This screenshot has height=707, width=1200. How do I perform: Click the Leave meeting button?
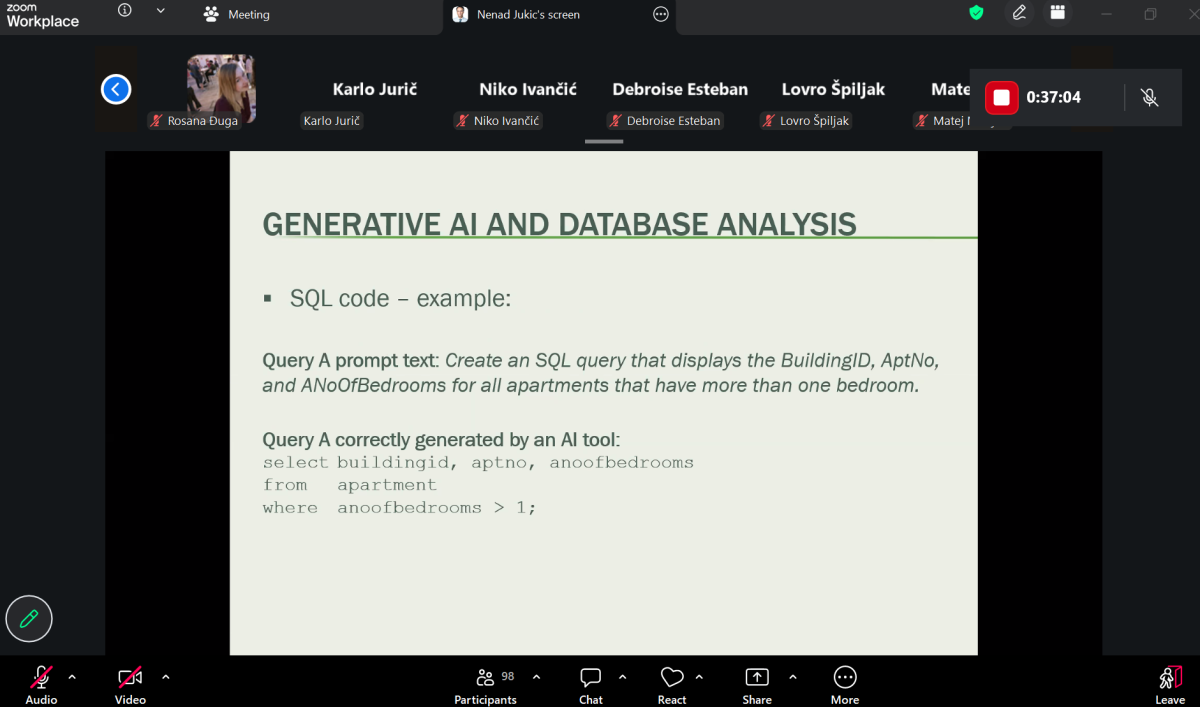point(1169,685)
